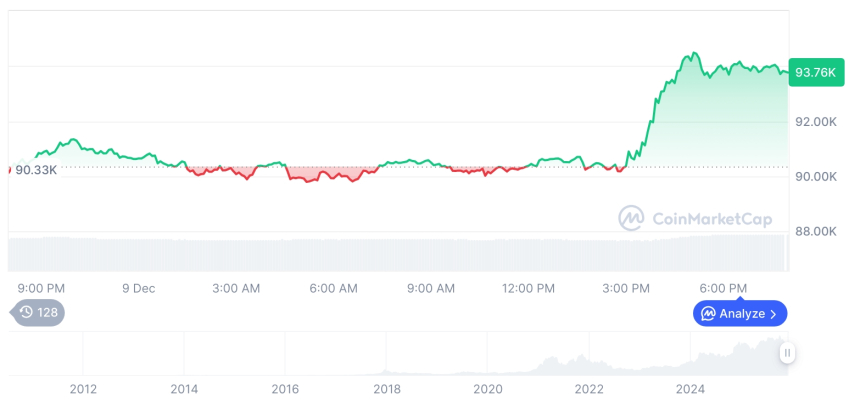The width and height of the screenshot is (860, 401).
Task: Select year 2024 on the range navigator
Action: point(690,389)
